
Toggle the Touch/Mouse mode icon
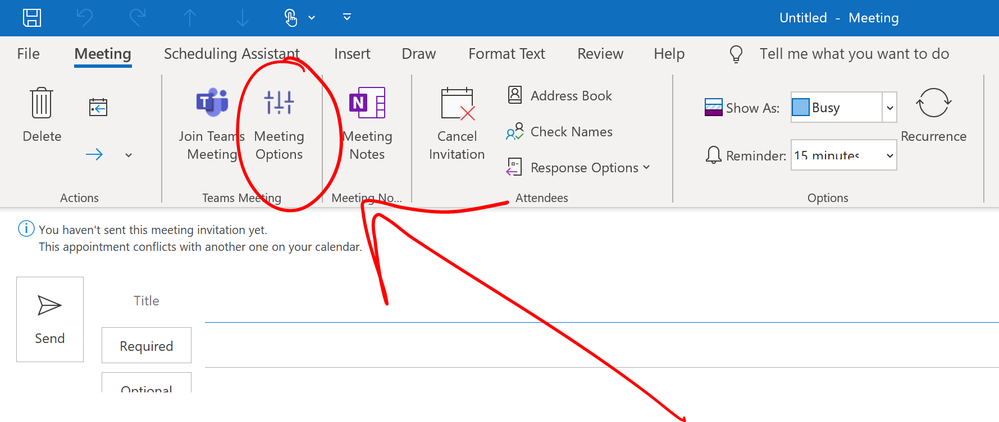pyautogui.click(x=291, y=18)
